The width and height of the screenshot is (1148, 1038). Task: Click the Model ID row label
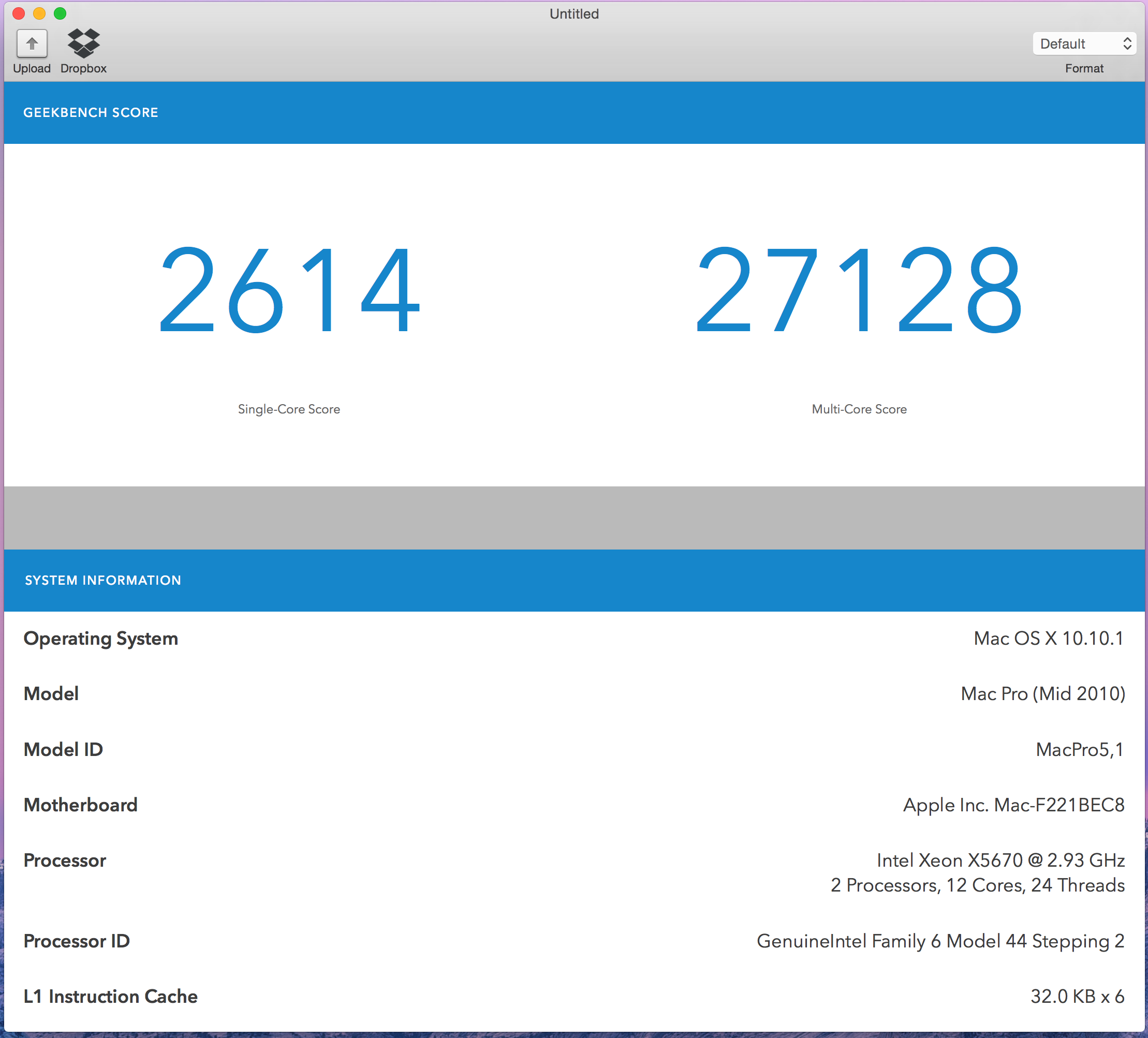63,749
